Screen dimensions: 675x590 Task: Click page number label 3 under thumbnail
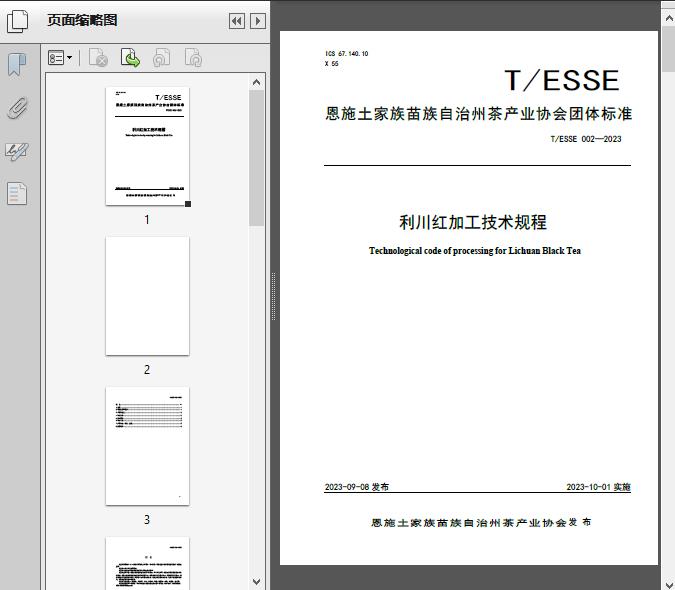(147, 519)
